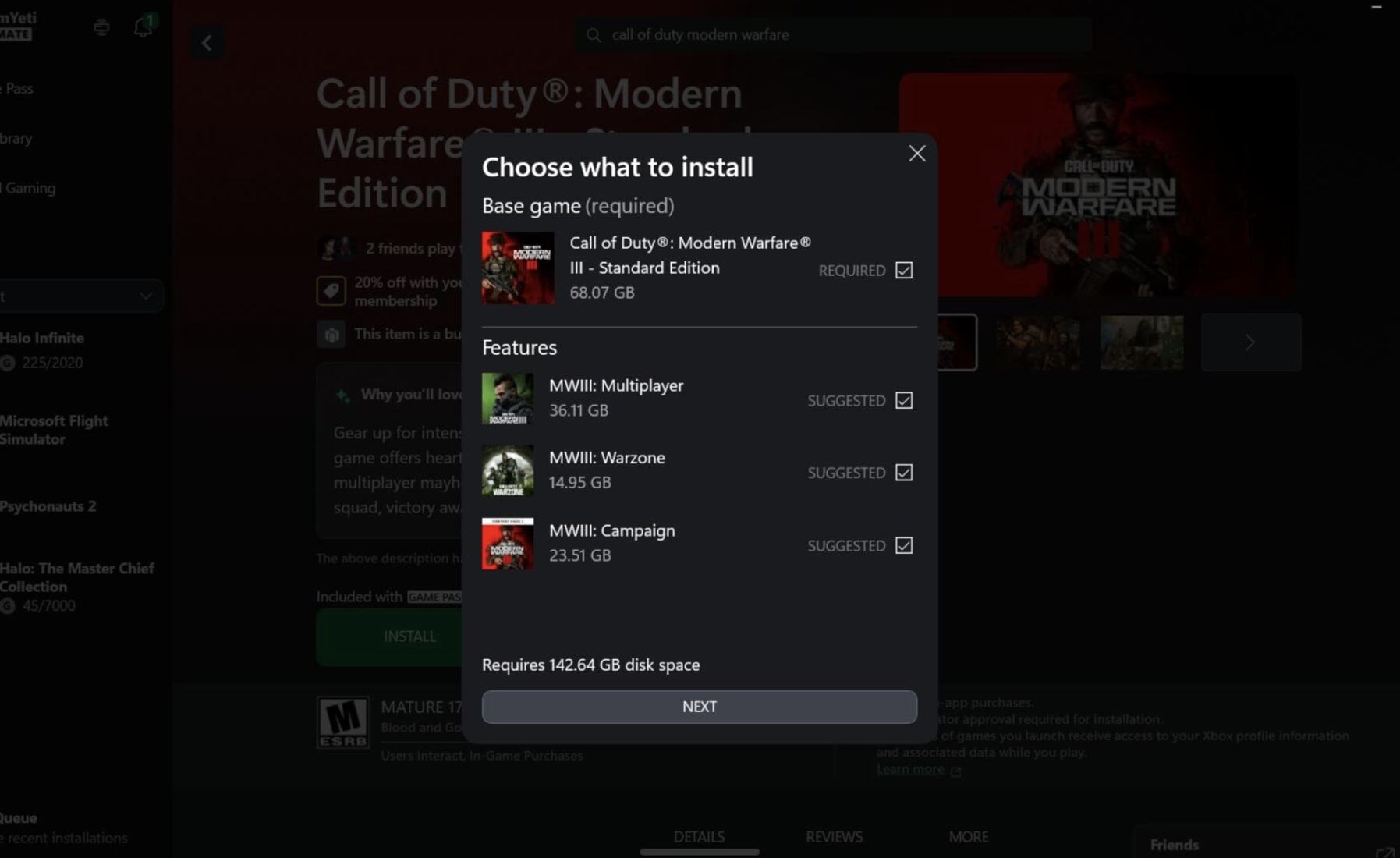Viewport: 1400px width, 858px height.
Task: Switch to the Reviews tab
Action: click(x=834, y=836)
